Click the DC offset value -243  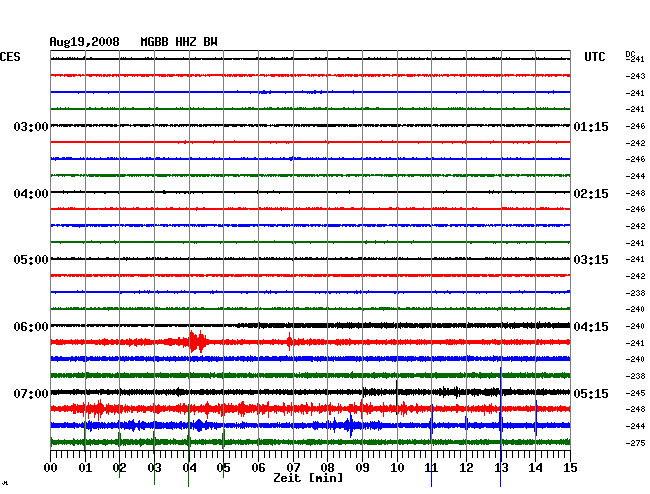pos(635,76)
